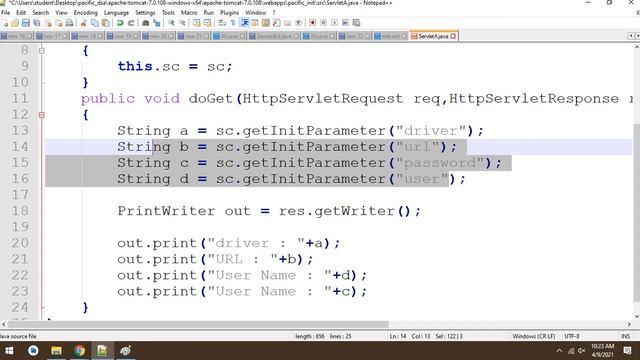640x360 pixels.
Task: Click the Replace toolbar icon
Action: (x=156, y=23)
